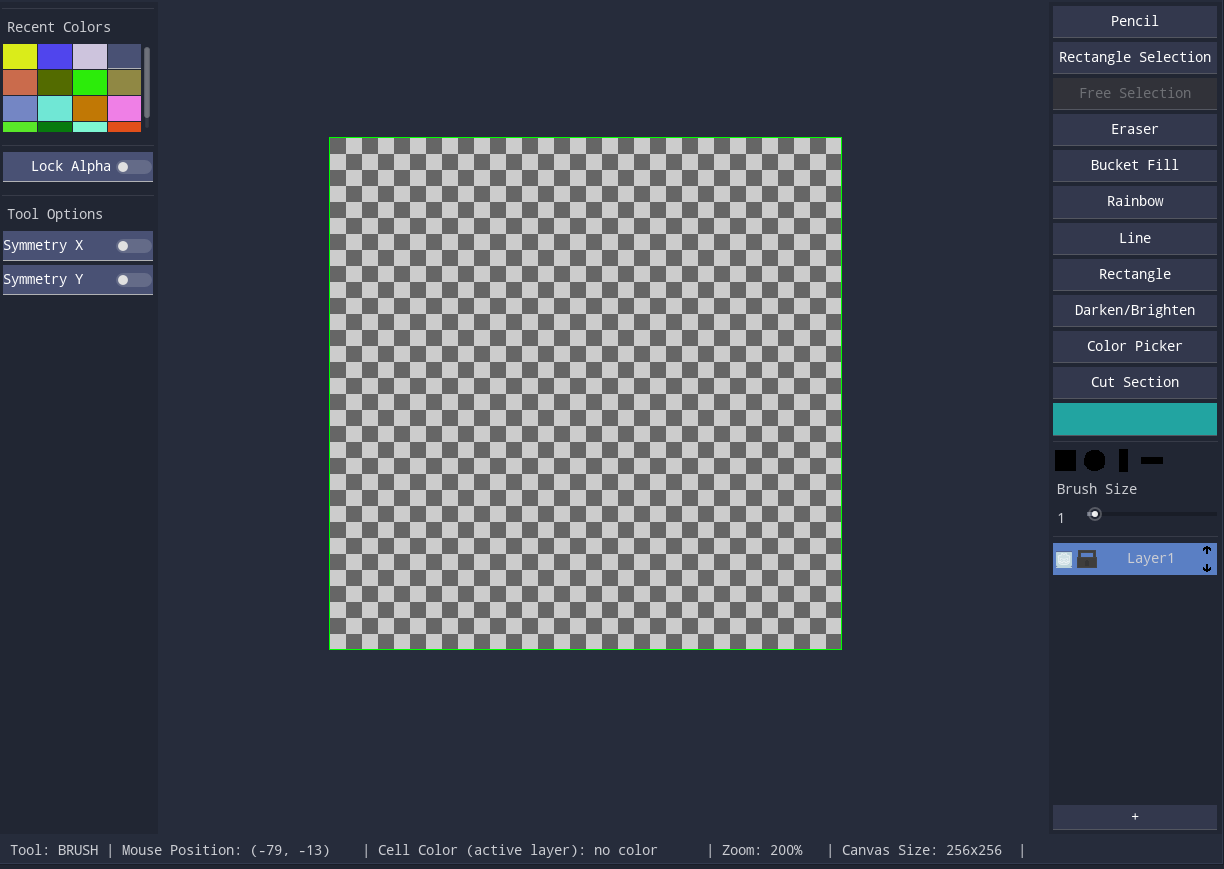The width and height of the screenshot is (1224, 869).
Task: Click the Recent Colors scrollbar
Action: point(147,81)
